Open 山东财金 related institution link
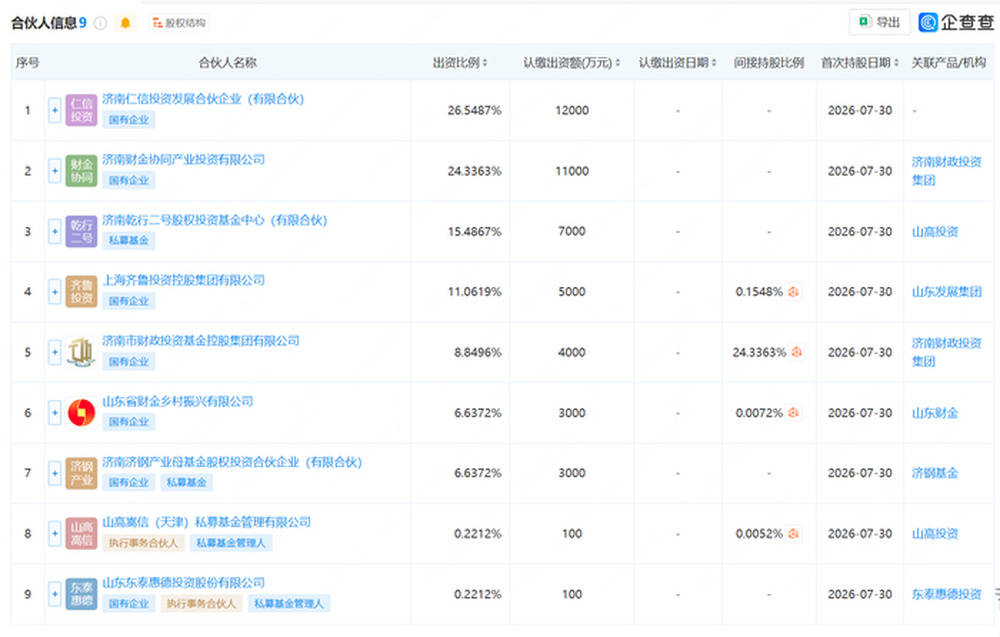1000x637 pixels. click(935, 413)
